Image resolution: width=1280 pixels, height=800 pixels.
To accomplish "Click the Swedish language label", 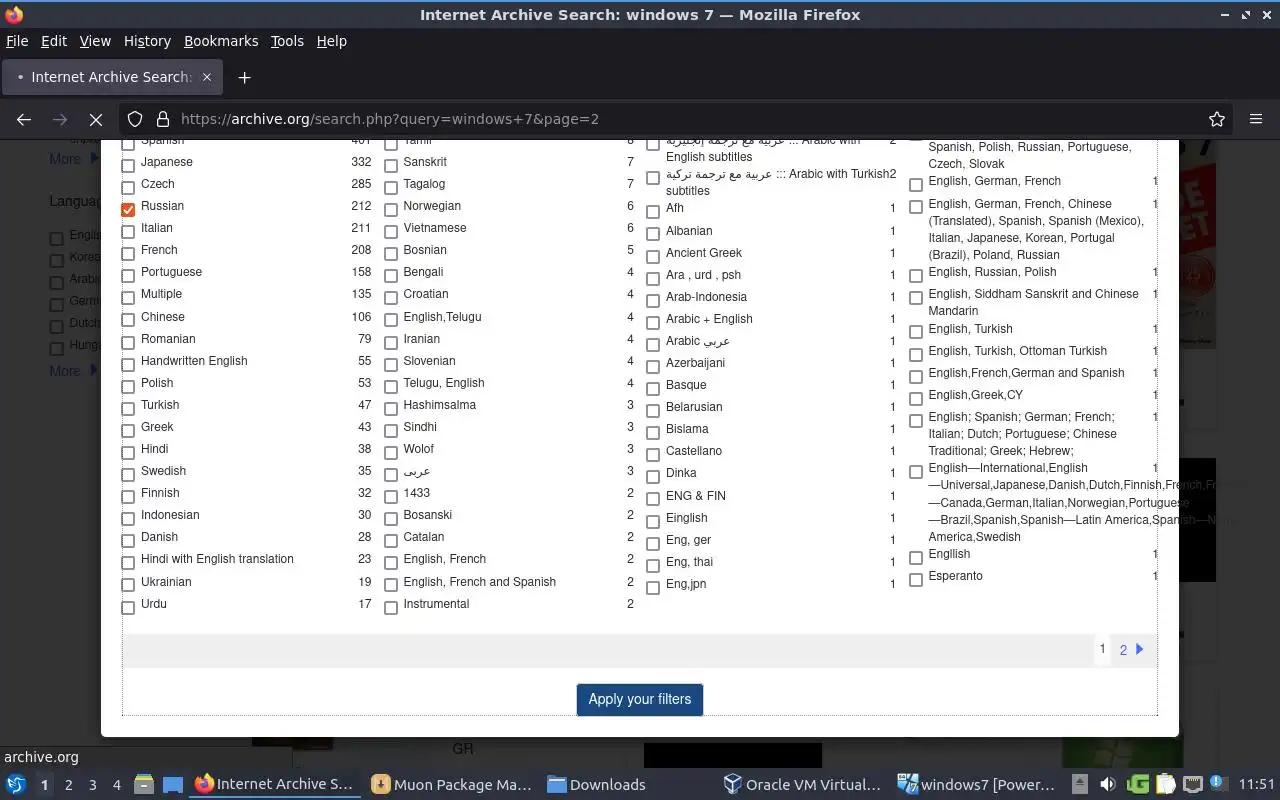I will point(163,471).
